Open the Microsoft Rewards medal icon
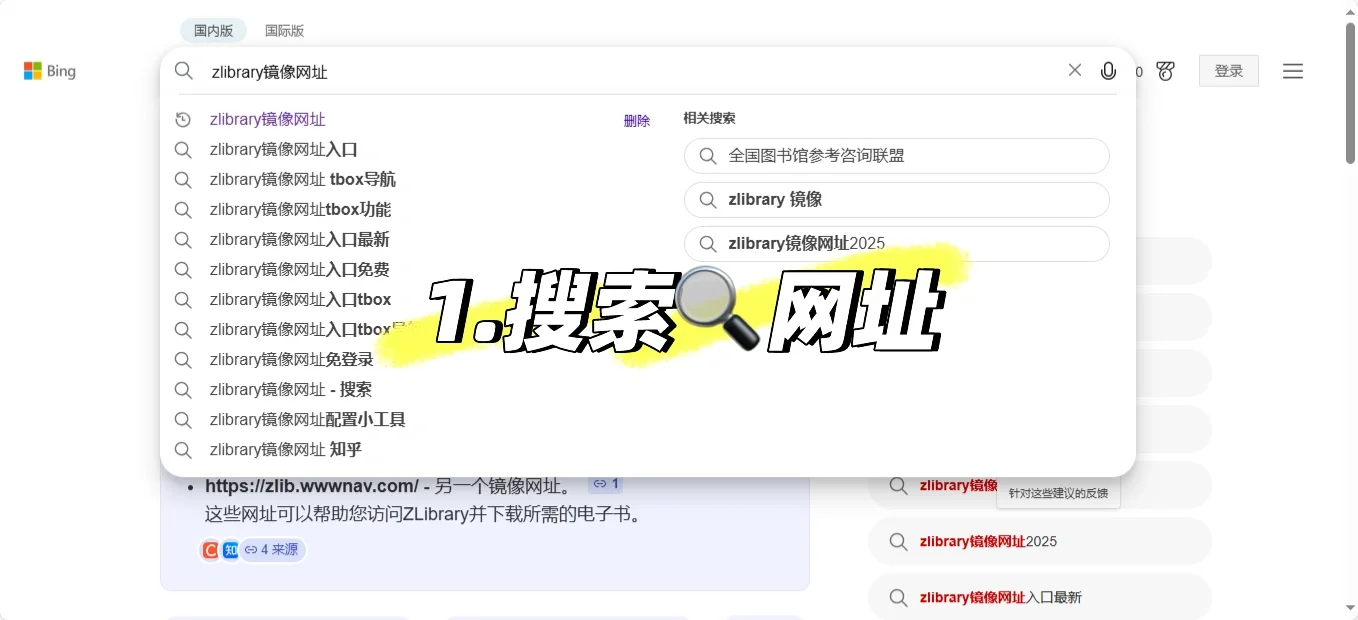 [x=1165, y=71]
